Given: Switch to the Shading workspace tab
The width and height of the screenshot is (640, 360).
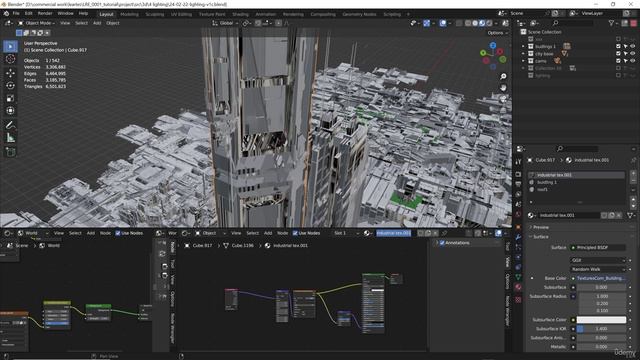Looking at the screenshot, I should pos(240,14).
